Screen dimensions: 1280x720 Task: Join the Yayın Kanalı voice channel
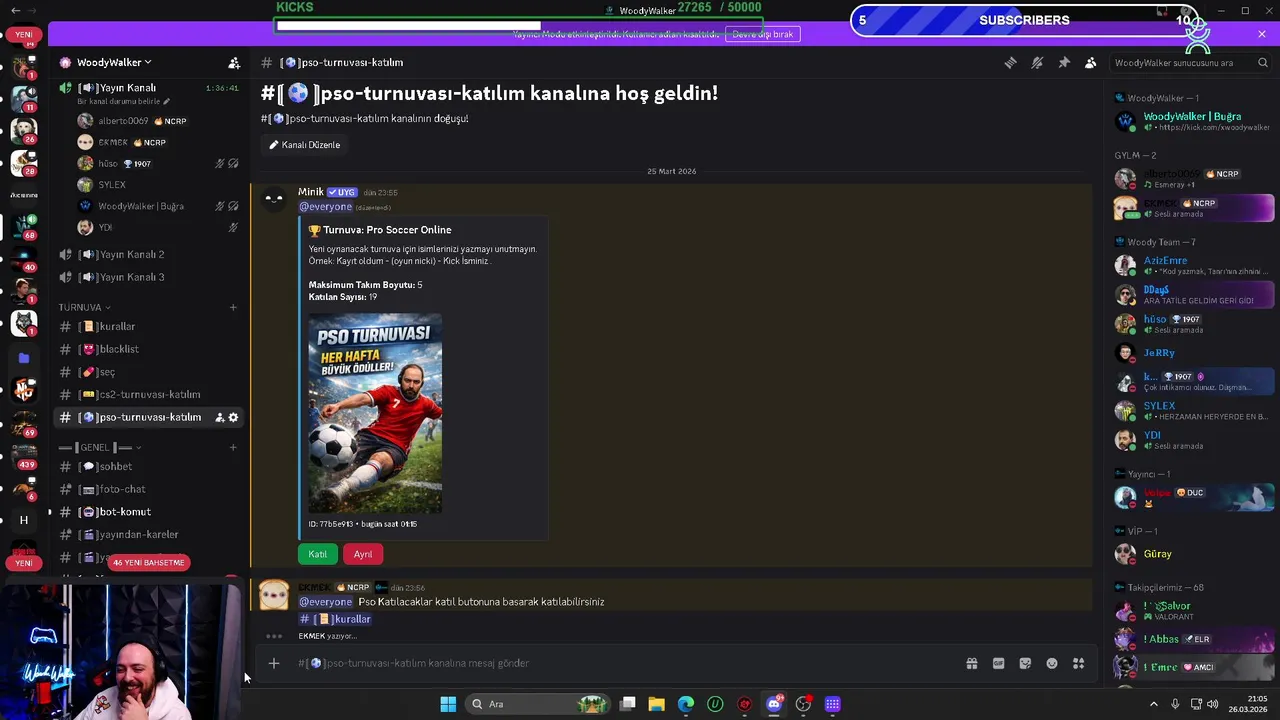point(126,88)
